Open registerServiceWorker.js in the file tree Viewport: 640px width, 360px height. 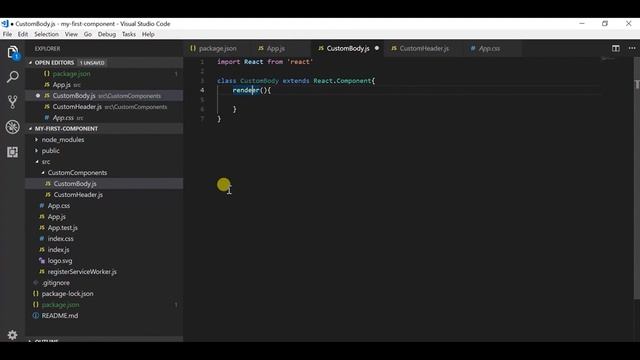pyautogui.click(x=82, y=271)
